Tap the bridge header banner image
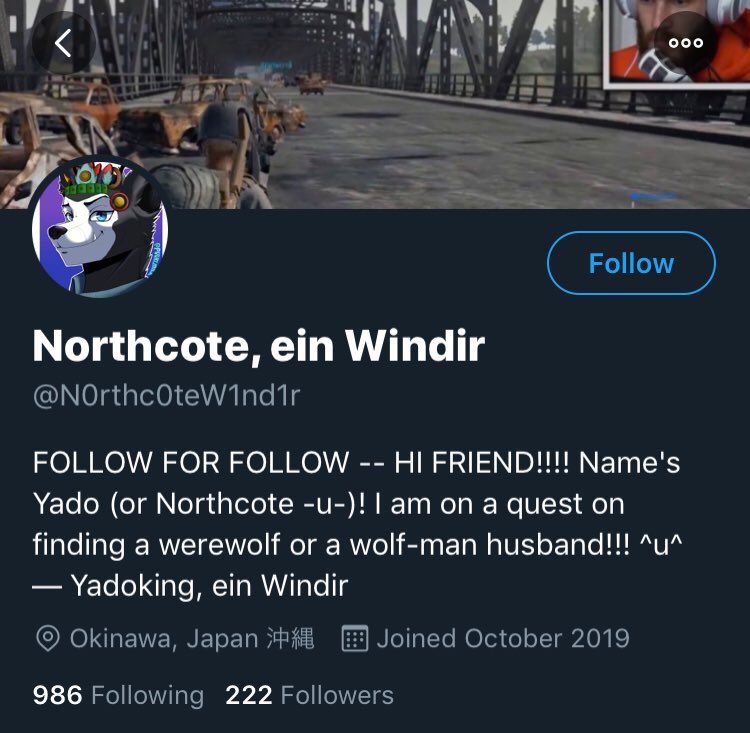The width and height of the screenshot is (750, 733). pyautogui.click(x=375, y=104)
